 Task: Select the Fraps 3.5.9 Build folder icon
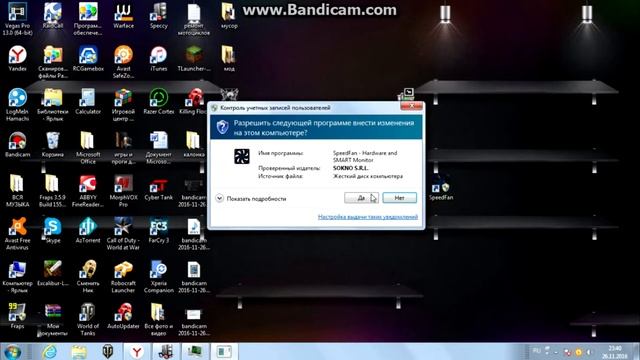coord(53,190)
